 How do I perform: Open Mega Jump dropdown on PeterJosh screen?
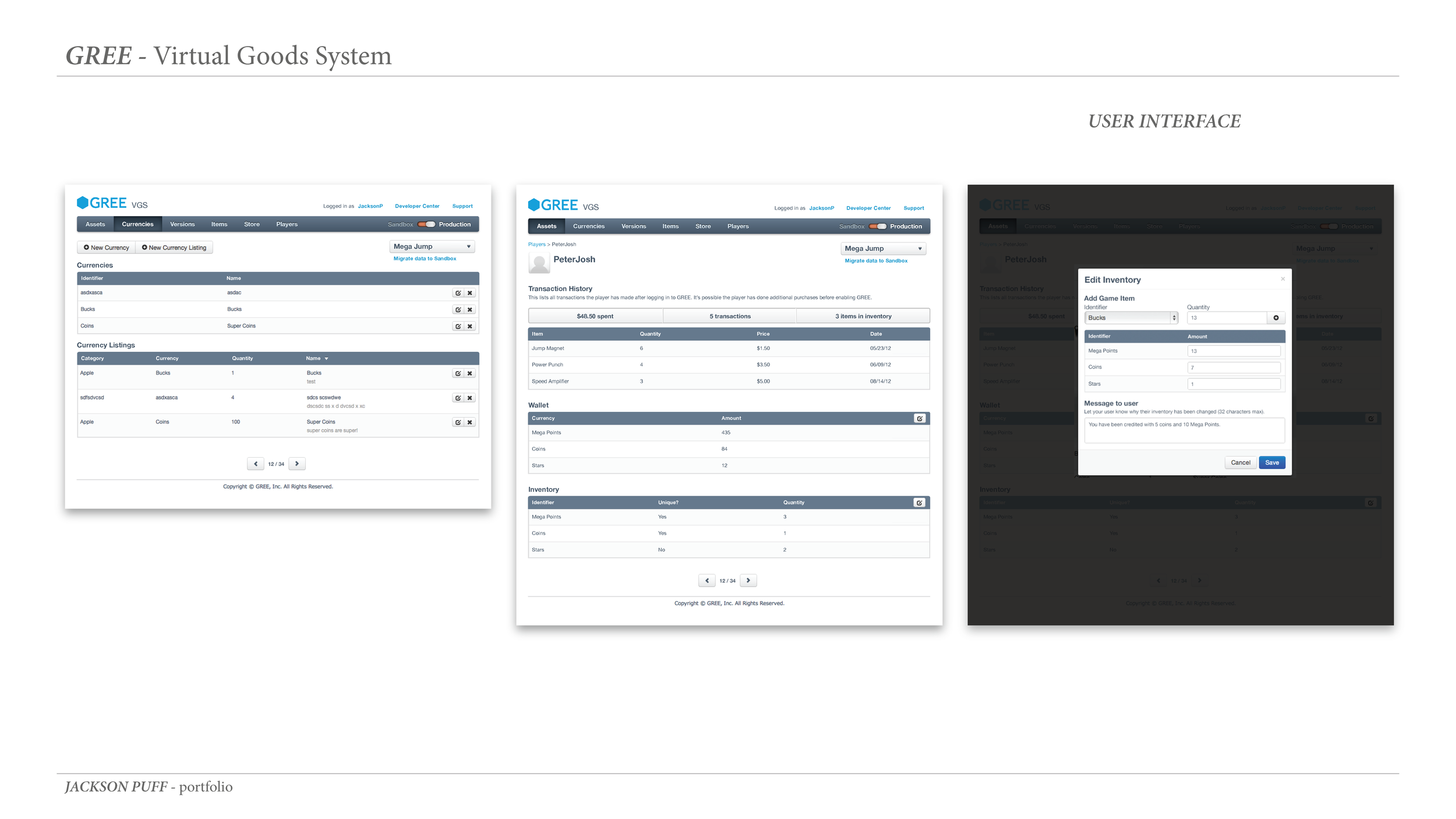pos(884,249)
